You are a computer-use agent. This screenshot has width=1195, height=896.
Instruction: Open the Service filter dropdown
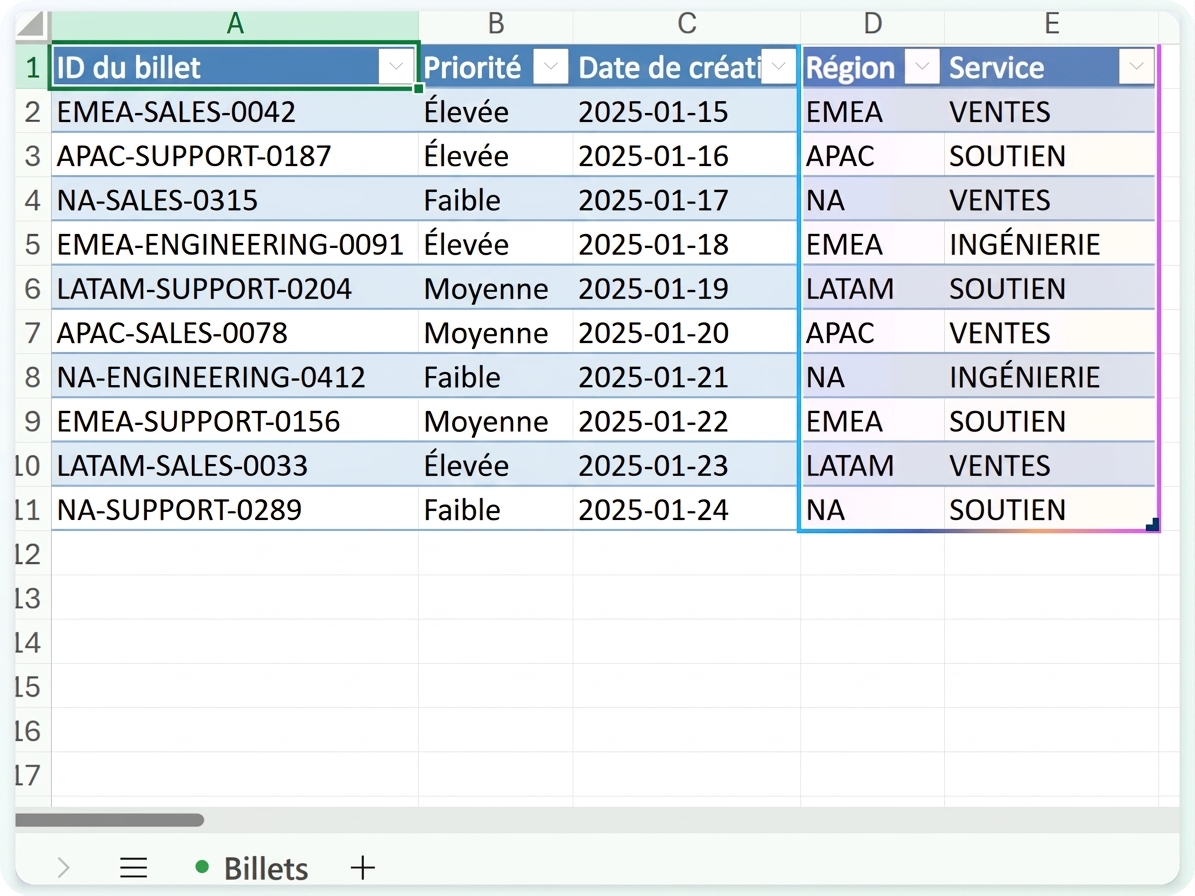pos(1136,67)
